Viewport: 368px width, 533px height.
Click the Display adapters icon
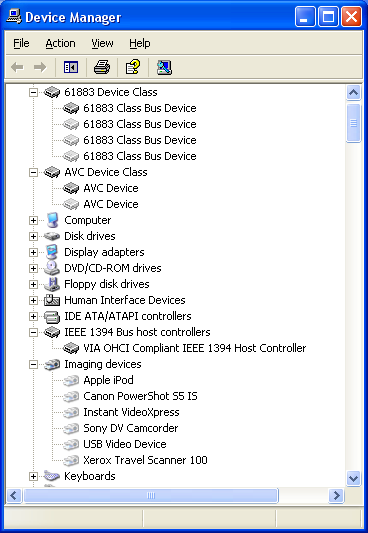[x=52, y=252]
